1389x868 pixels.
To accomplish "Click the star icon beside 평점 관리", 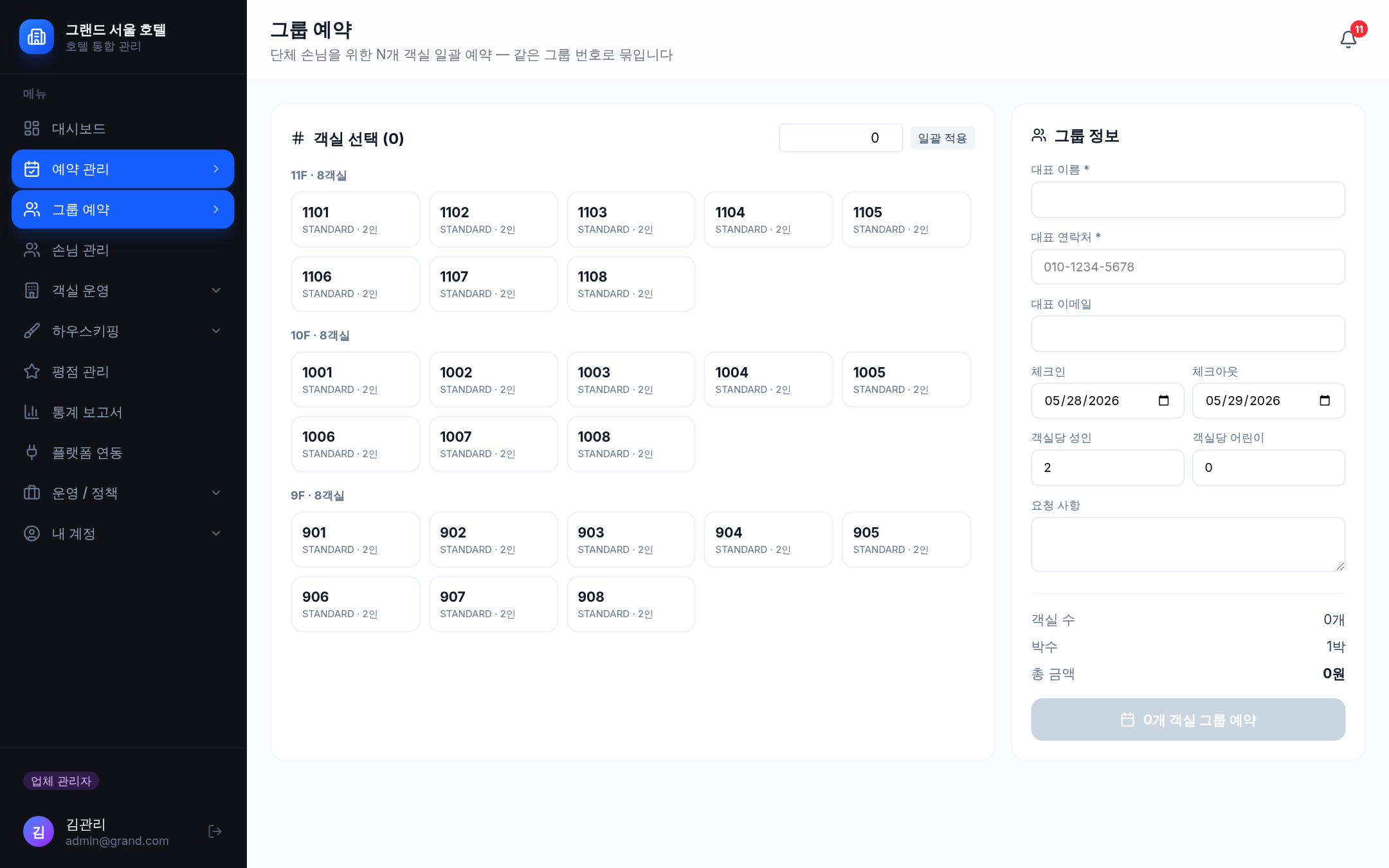I will 32,372.
